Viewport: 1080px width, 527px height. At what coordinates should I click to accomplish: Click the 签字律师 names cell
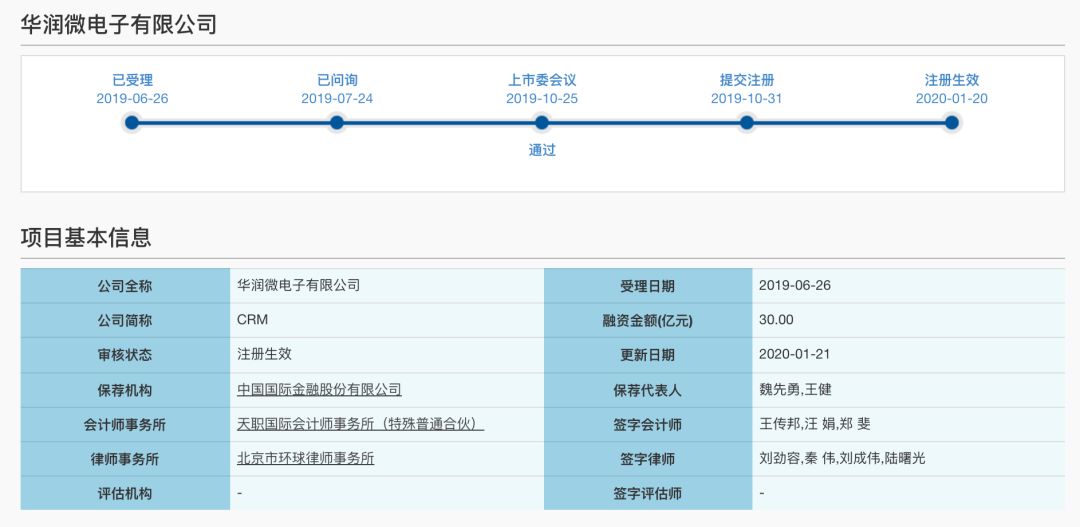pyautogui.click(x=842, y=458)
